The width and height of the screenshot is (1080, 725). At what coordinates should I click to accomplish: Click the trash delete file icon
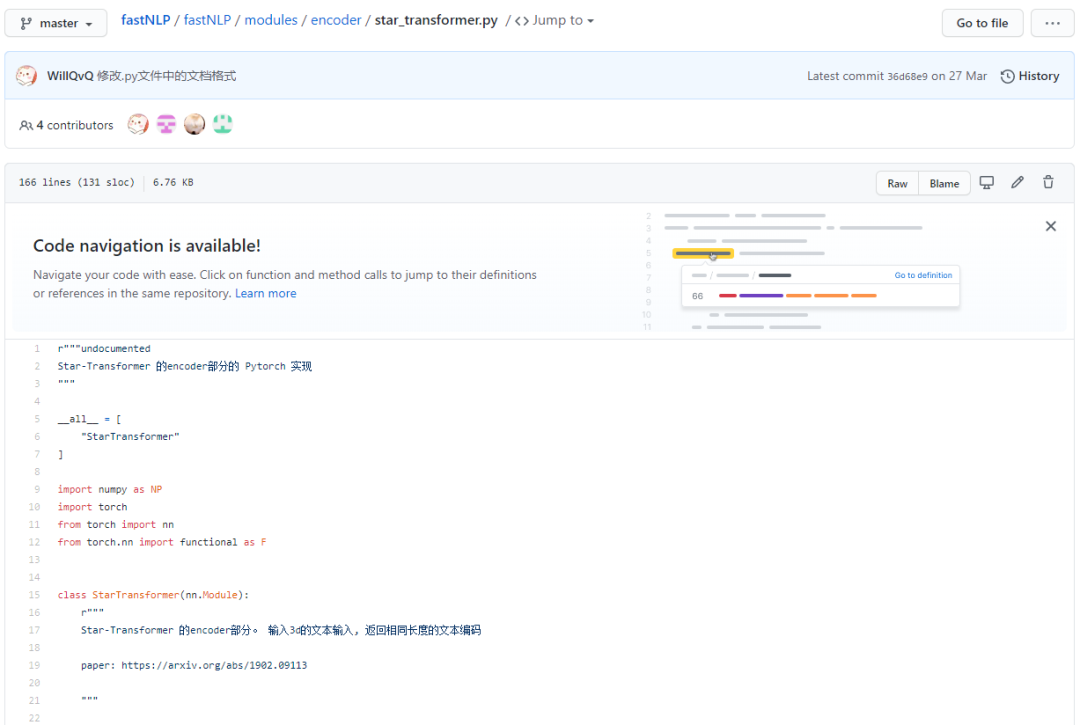click(1048, 182)
